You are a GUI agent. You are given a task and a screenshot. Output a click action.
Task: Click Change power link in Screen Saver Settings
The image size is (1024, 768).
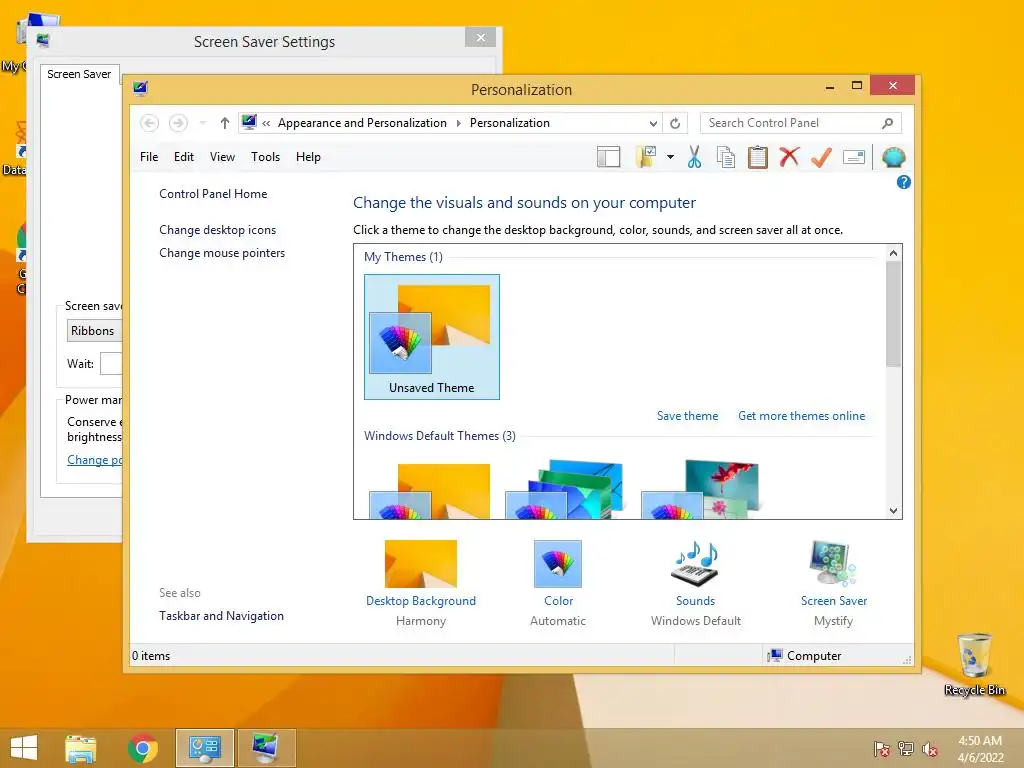point(95,460)
